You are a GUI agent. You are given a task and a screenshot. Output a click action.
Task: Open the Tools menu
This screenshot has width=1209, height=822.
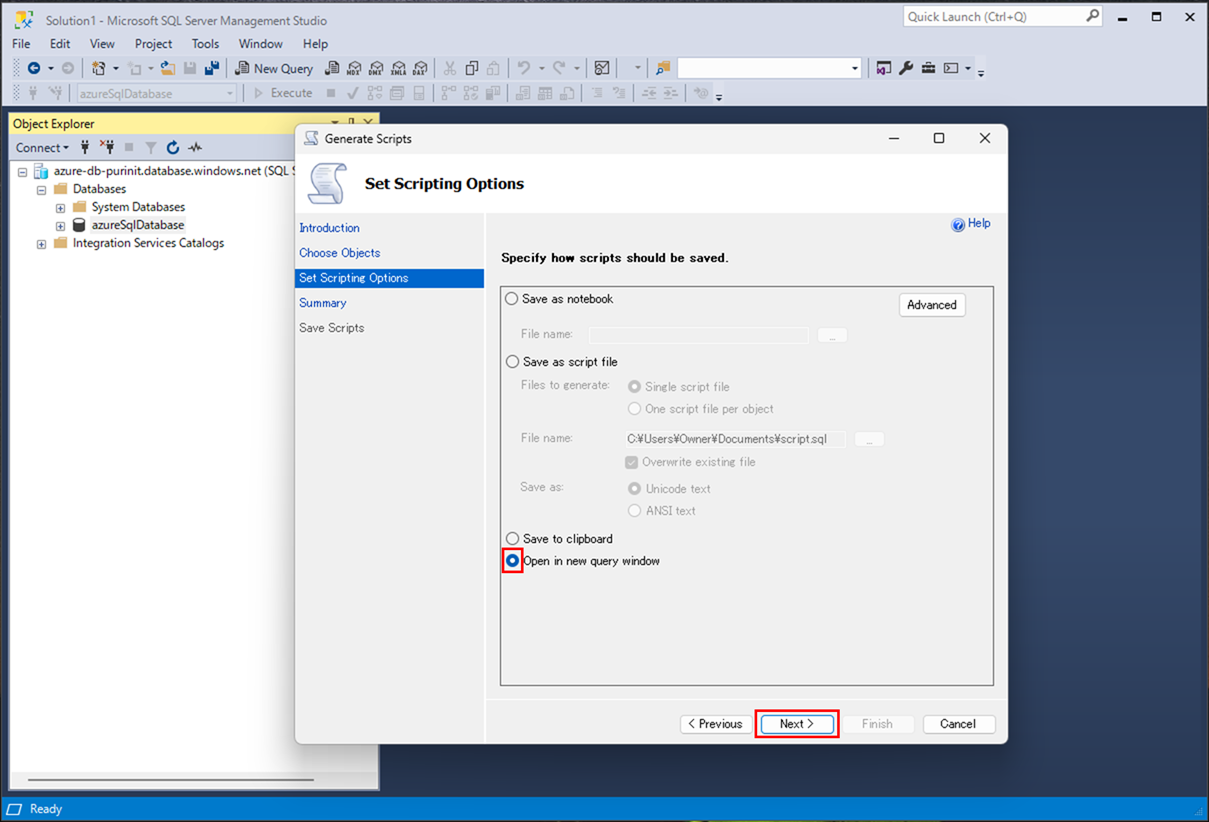pos(205,44)
